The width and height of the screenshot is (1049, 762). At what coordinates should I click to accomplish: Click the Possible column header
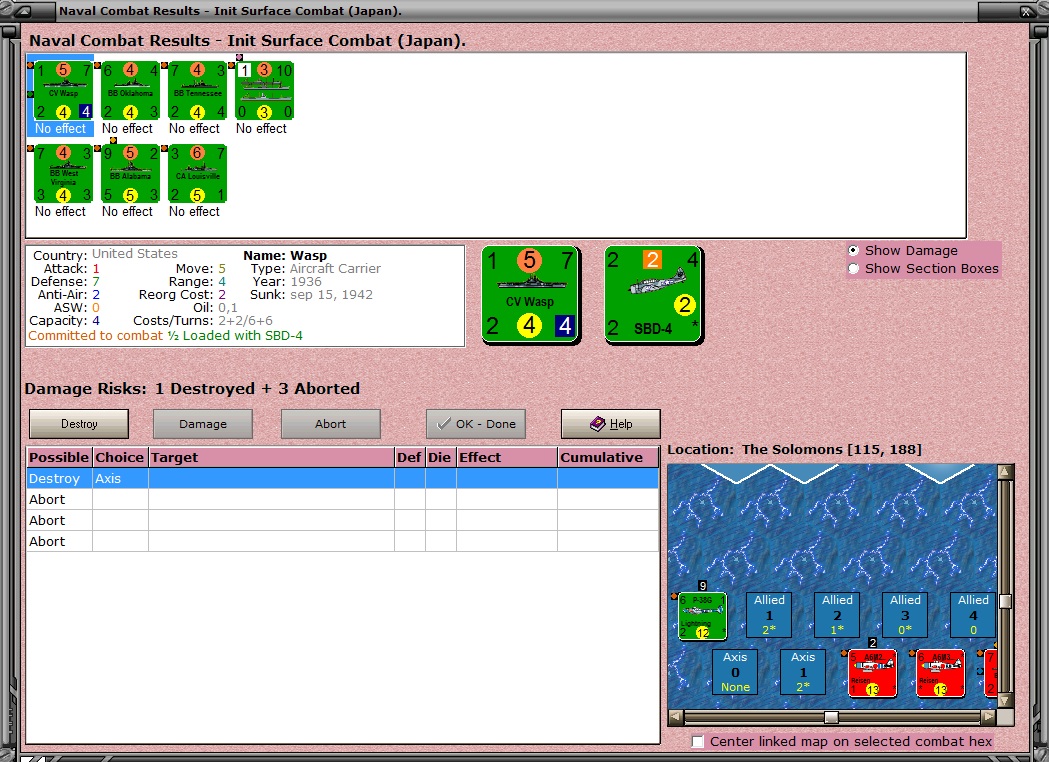59,458
